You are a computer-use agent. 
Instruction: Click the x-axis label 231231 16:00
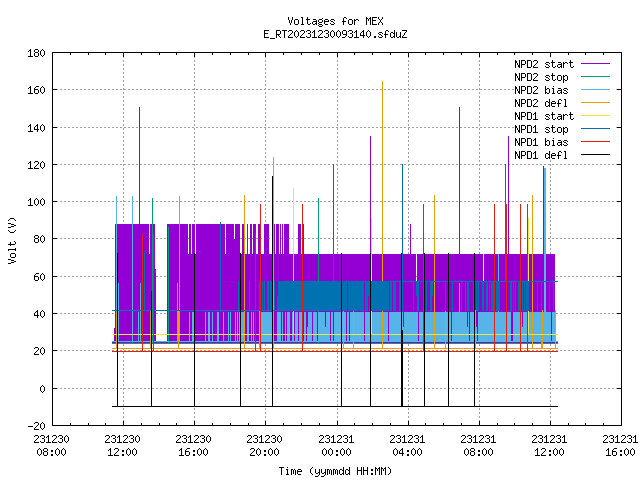pyautogui.click(x=620, y=446)
